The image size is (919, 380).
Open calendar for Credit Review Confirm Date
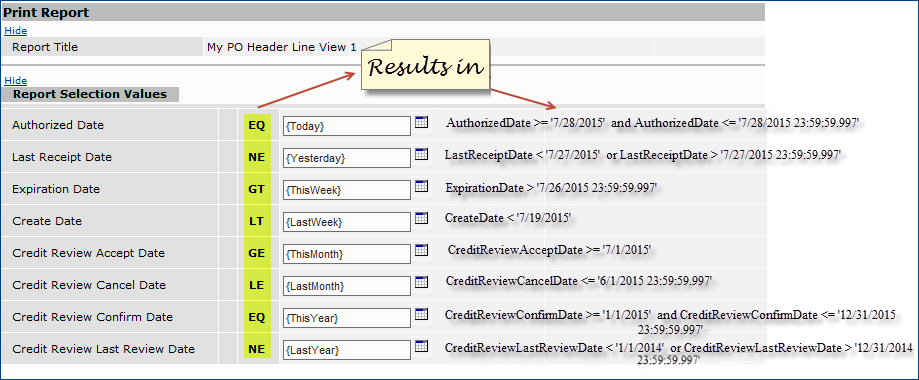tap(421, 314)
